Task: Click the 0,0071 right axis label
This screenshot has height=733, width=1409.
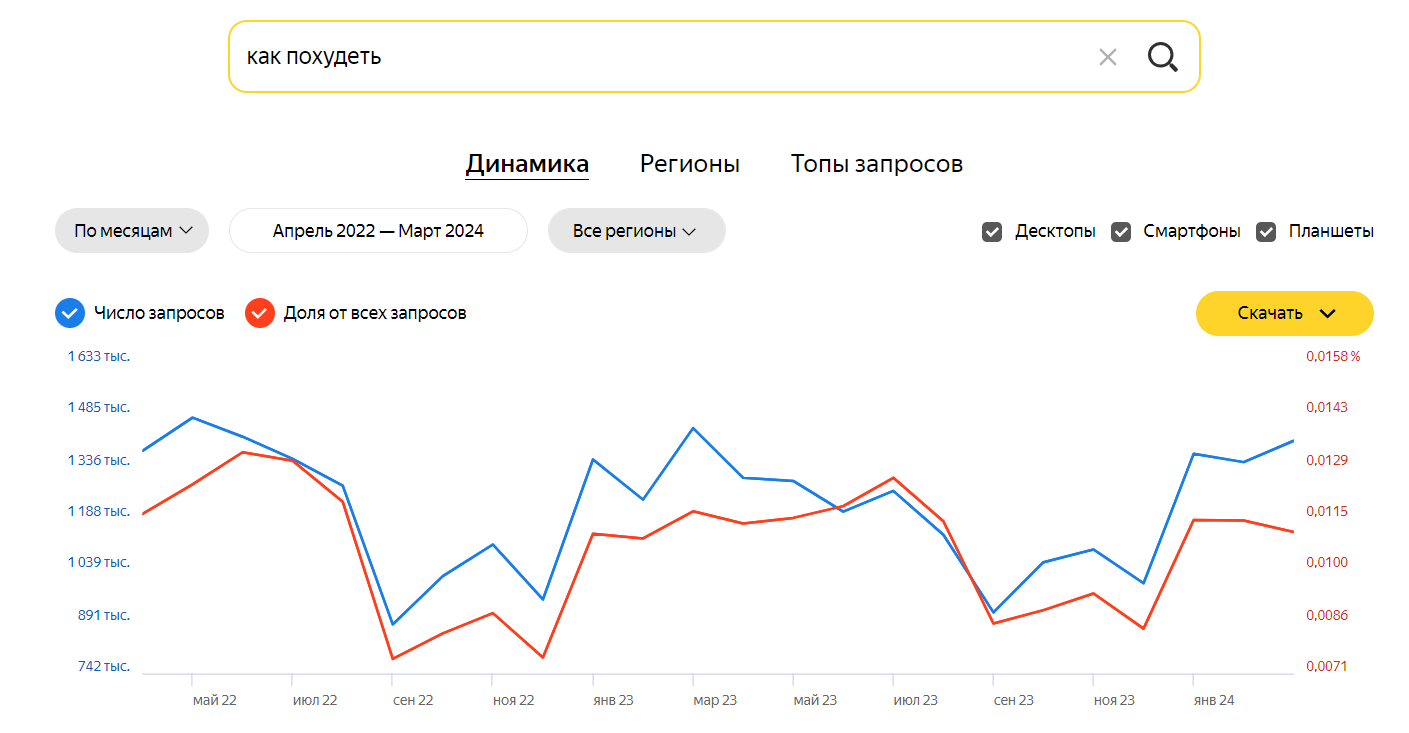Action: (1327, 666)
